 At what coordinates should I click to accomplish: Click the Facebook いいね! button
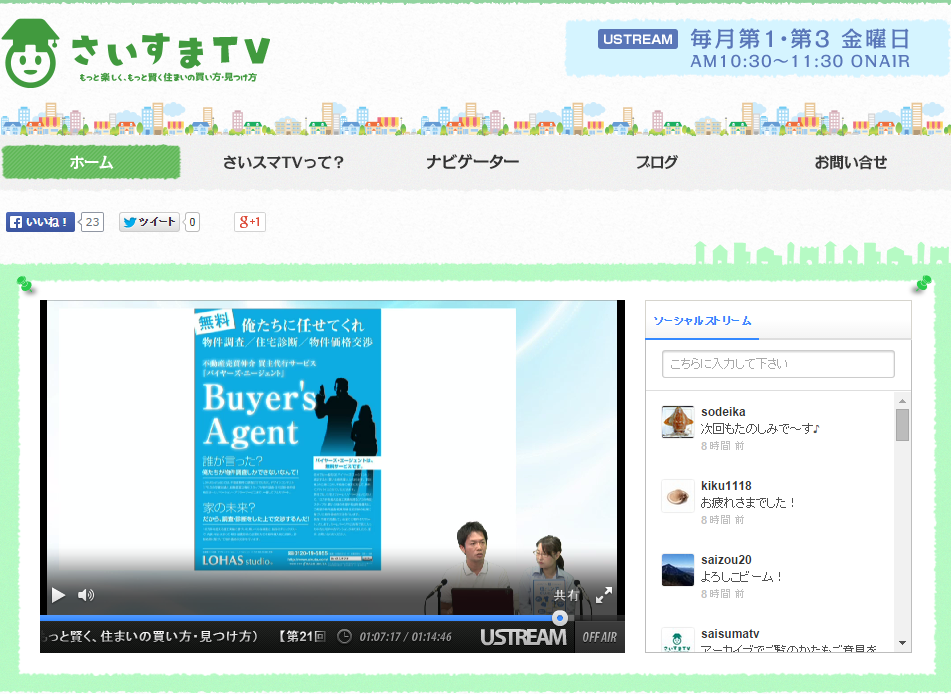tap(41, 222)
